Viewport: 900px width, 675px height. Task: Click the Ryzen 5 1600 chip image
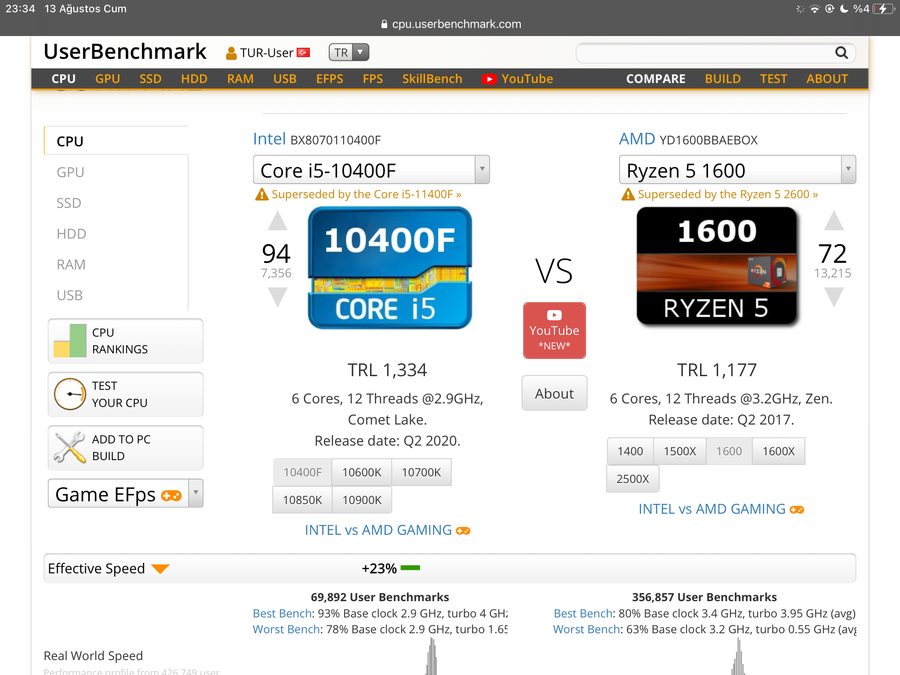pos(717,266)
